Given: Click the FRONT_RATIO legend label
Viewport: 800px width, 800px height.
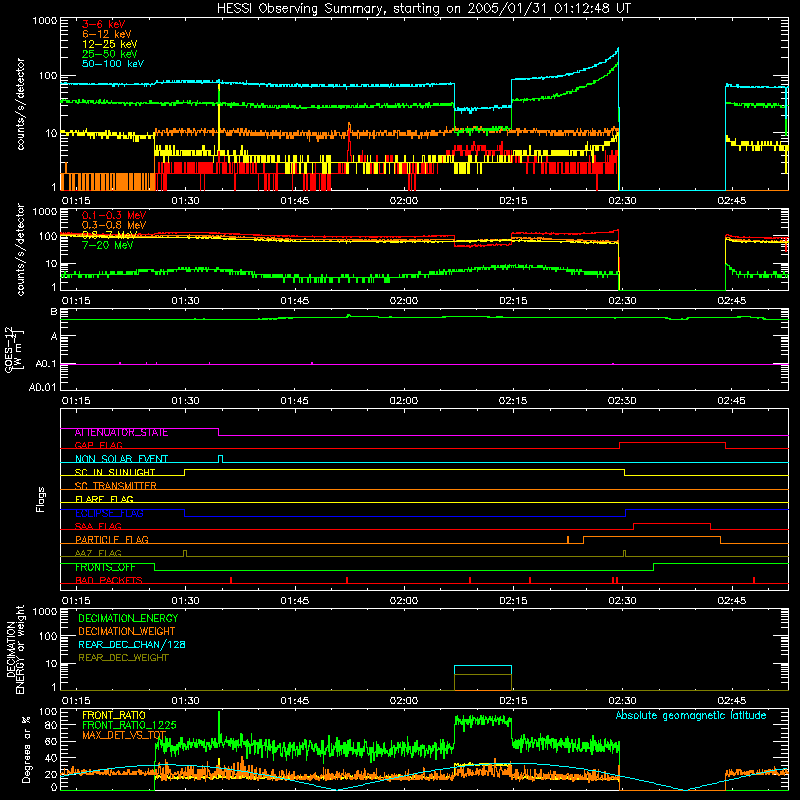Looking at the screenshot, I should [114, 715].
